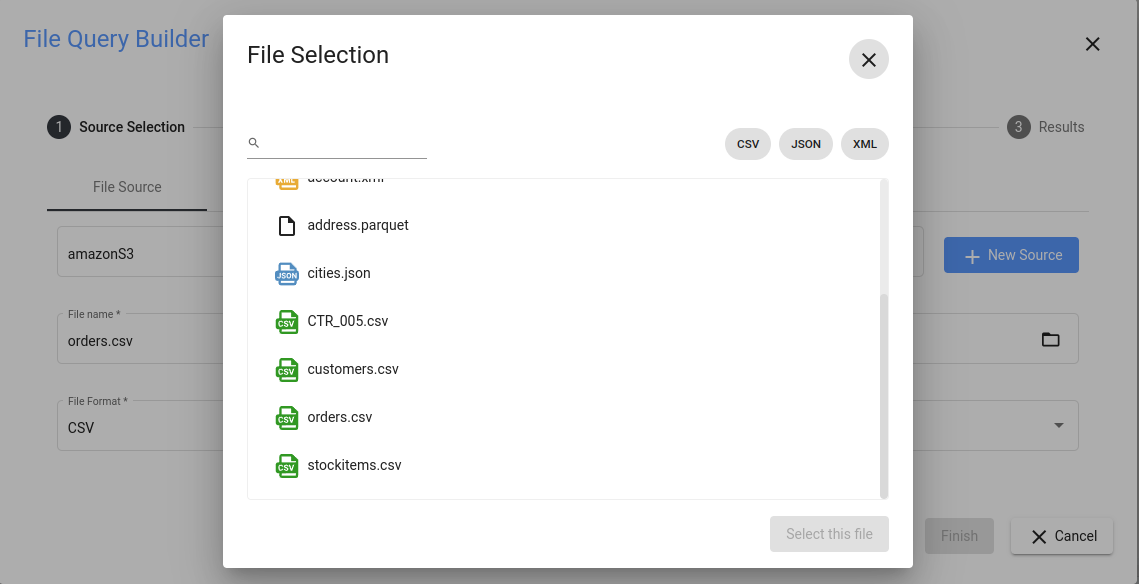
Task: Expand the File Format dropdown arrow
Action: click(1058, 426)
